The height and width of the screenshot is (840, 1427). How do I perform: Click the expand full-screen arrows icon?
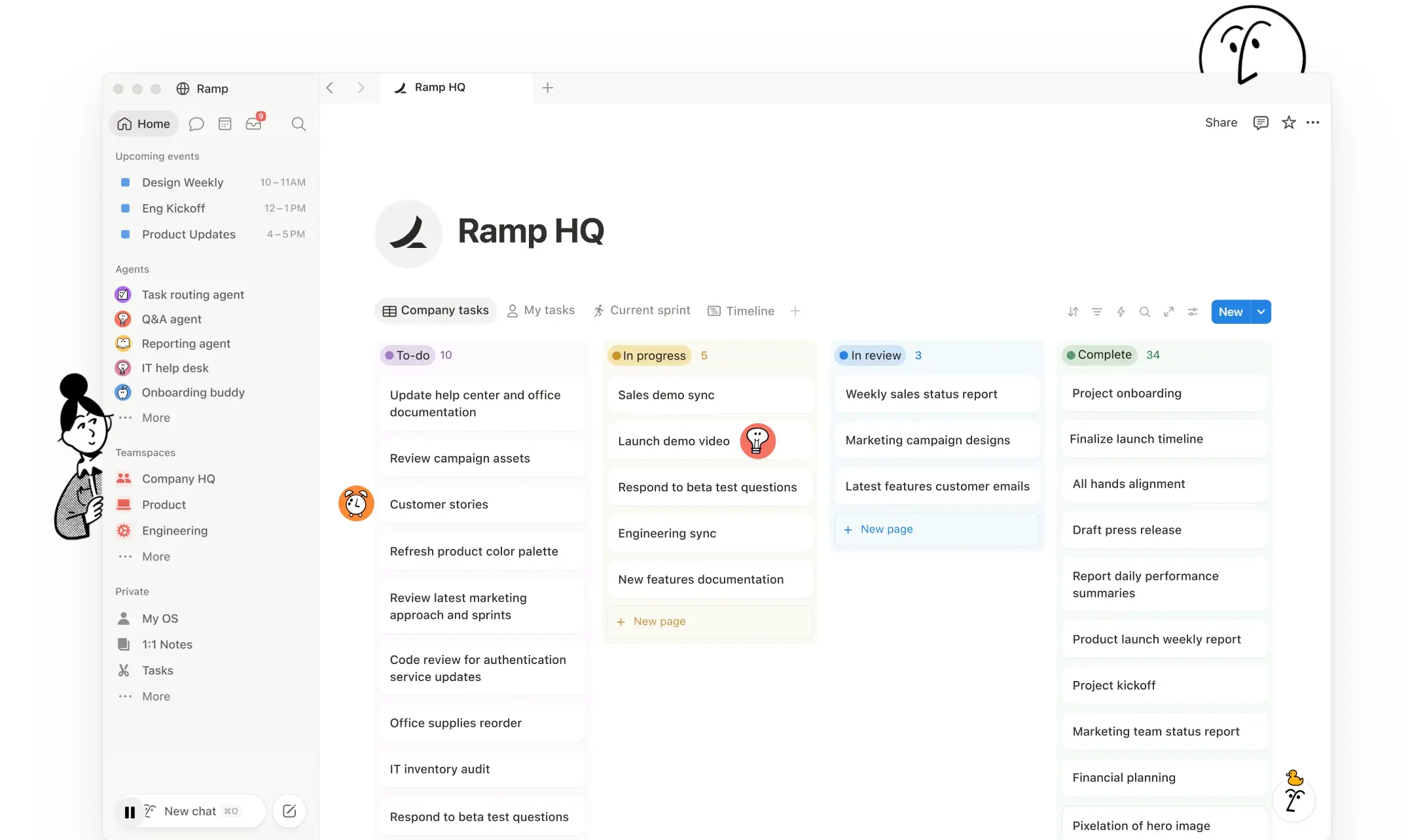[x=1168, y=312]
